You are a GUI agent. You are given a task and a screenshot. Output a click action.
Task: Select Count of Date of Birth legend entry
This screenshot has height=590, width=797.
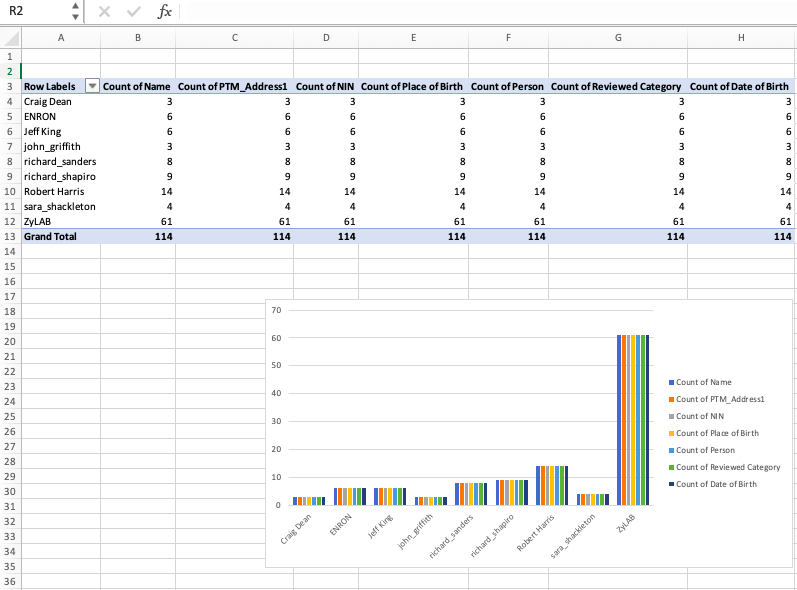713,484
